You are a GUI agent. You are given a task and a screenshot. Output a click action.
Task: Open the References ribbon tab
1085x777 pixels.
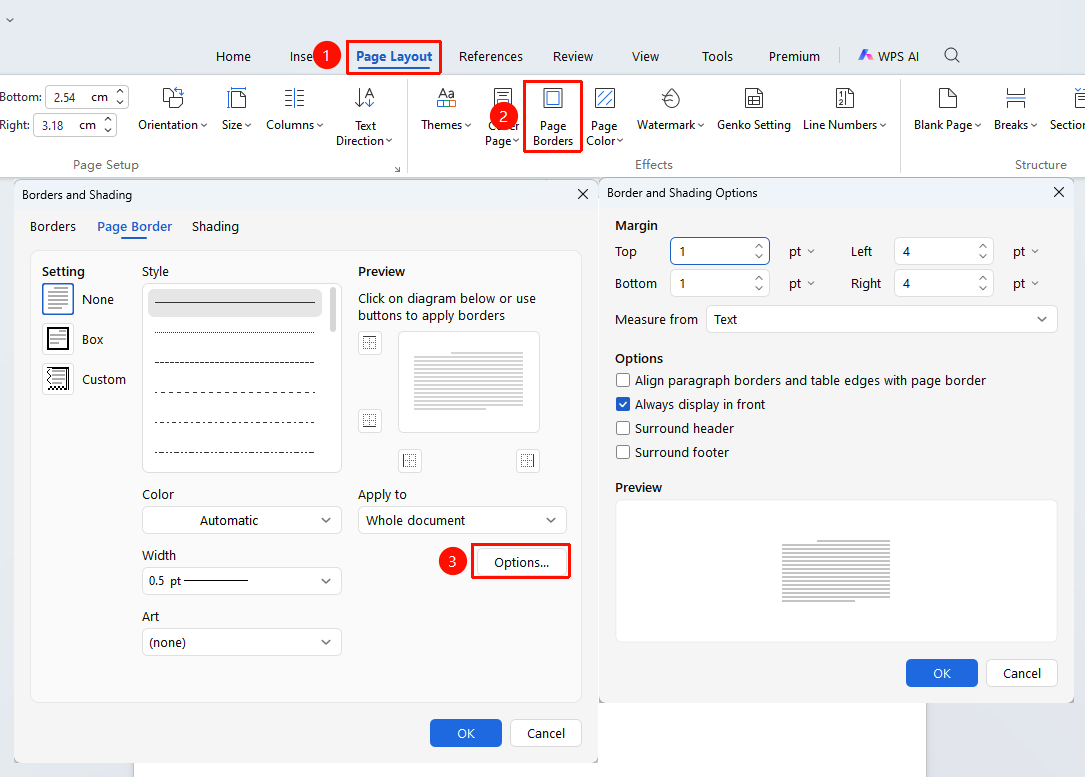pos(491,56)
